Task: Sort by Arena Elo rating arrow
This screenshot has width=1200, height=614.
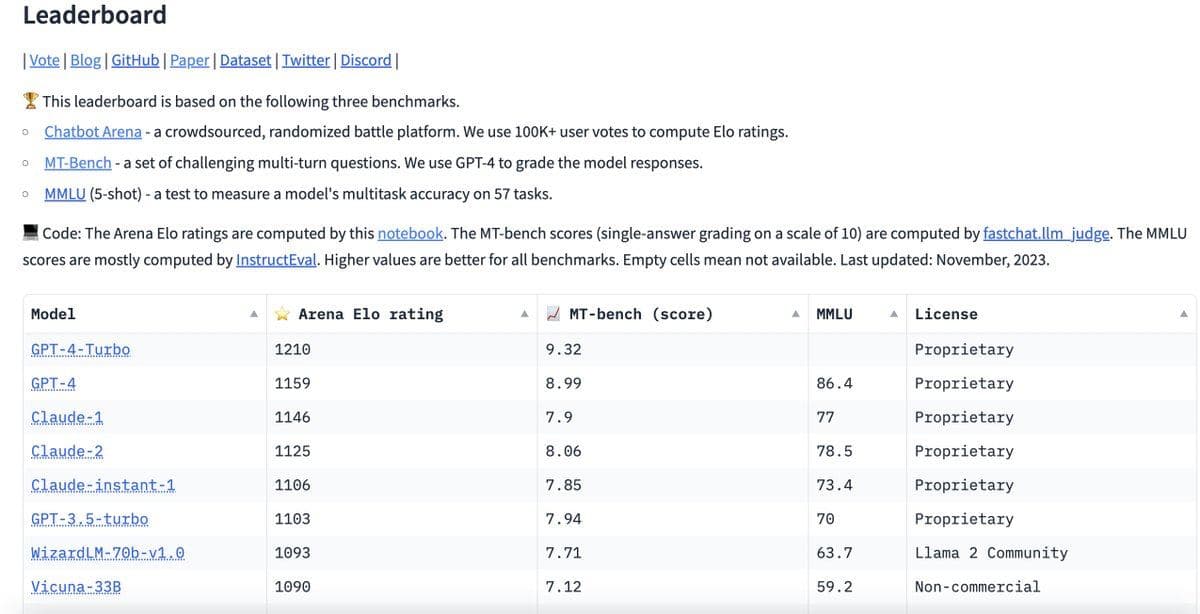Action: (525, 314)
